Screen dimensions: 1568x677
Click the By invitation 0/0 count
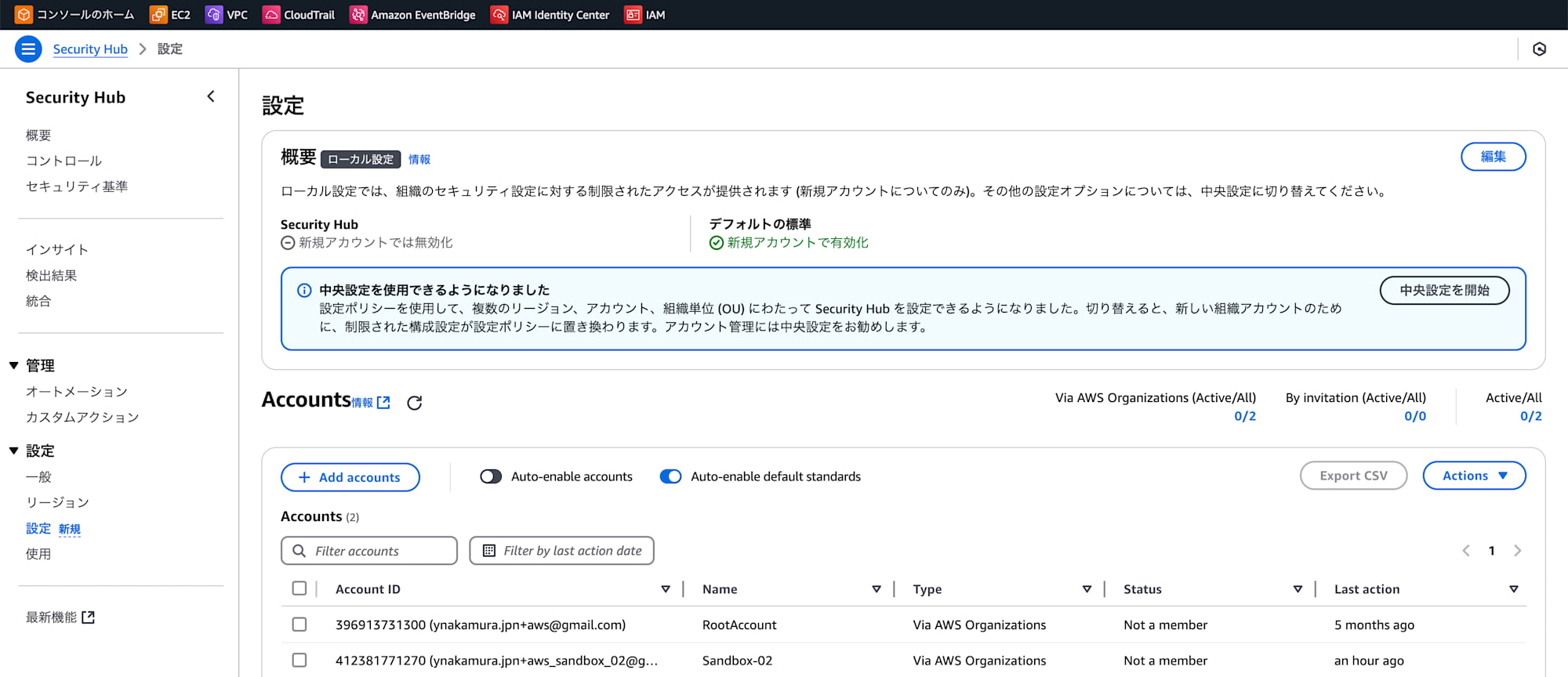coord(1415,416)
